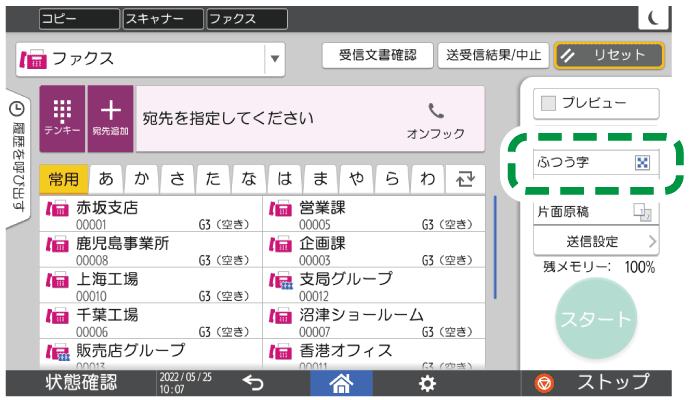Select the ら index tab
Image resolution: width=695 pixels, height=400 pixels.
tap(392, 179)
